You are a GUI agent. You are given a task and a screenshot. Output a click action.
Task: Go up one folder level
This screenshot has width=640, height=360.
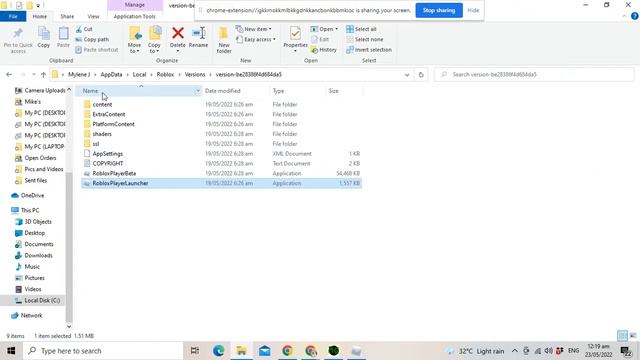point(43,75)
